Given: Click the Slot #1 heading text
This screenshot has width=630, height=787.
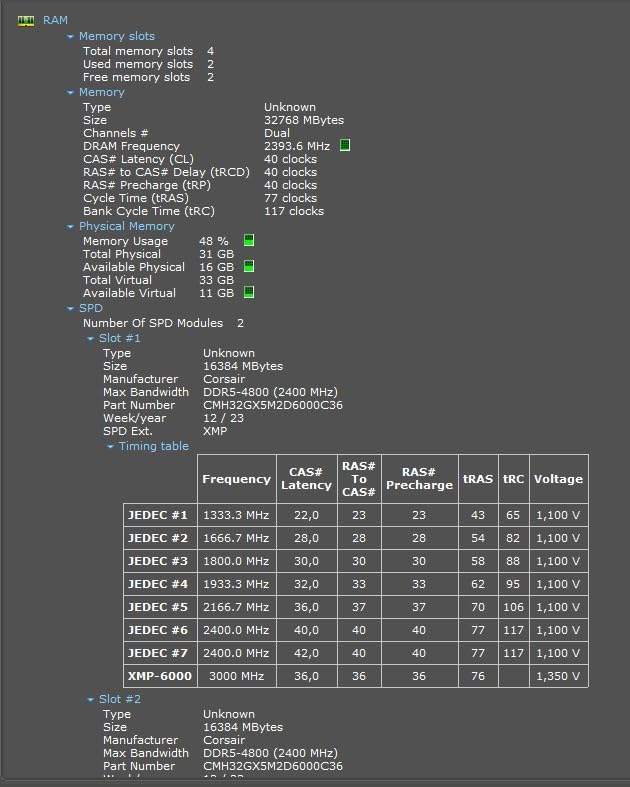Looking at the screenshot, I should (x=120, y=338).
